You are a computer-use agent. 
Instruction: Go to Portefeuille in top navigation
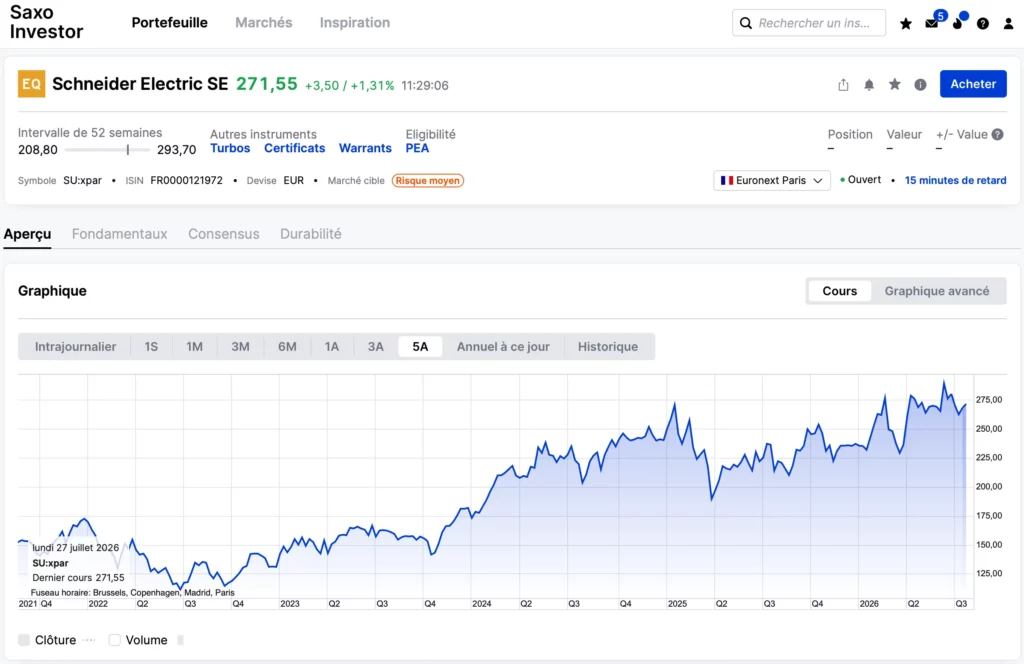click(170, 23)
